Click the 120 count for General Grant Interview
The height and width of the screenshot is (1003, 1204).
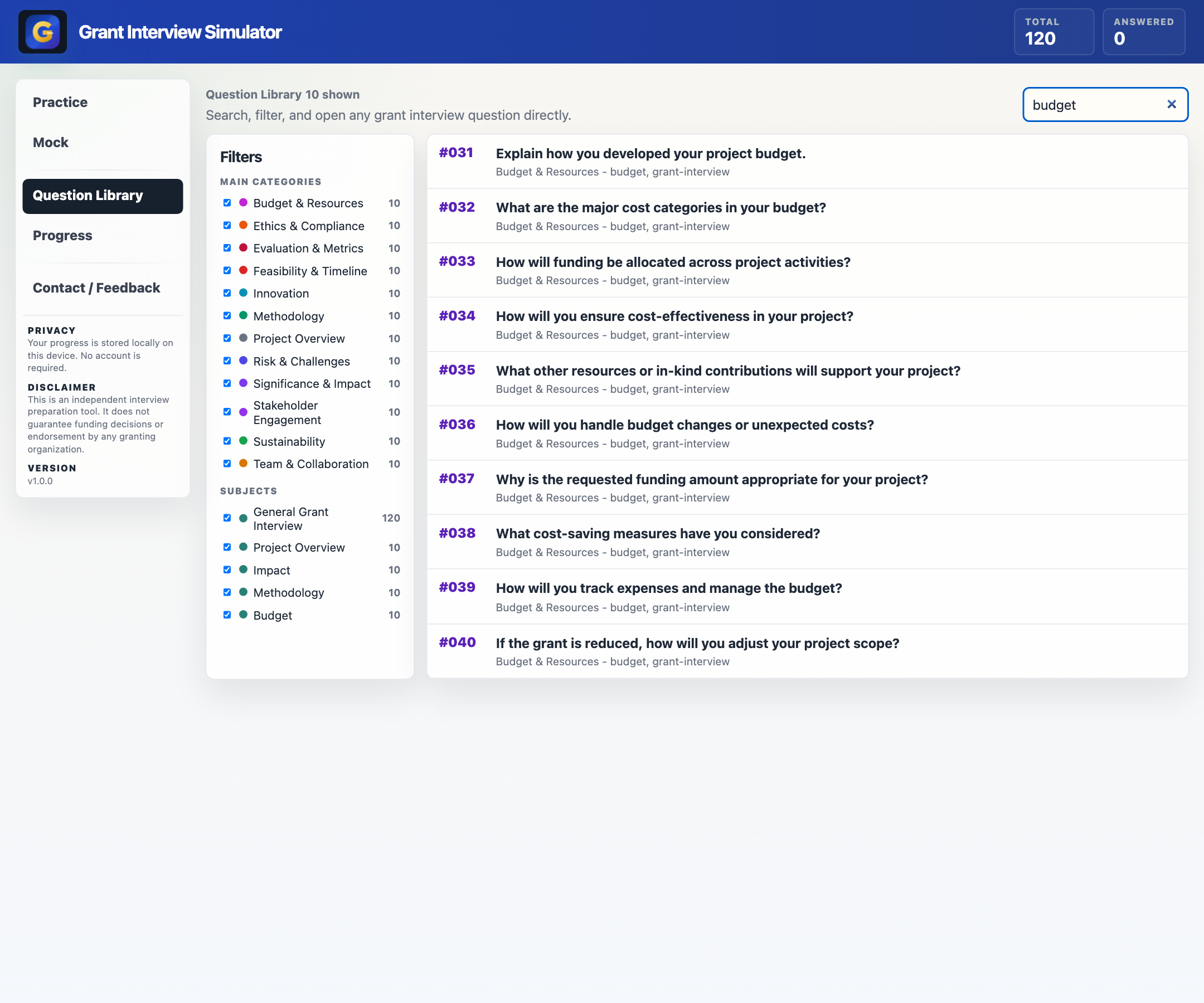(x=391, y=518)
